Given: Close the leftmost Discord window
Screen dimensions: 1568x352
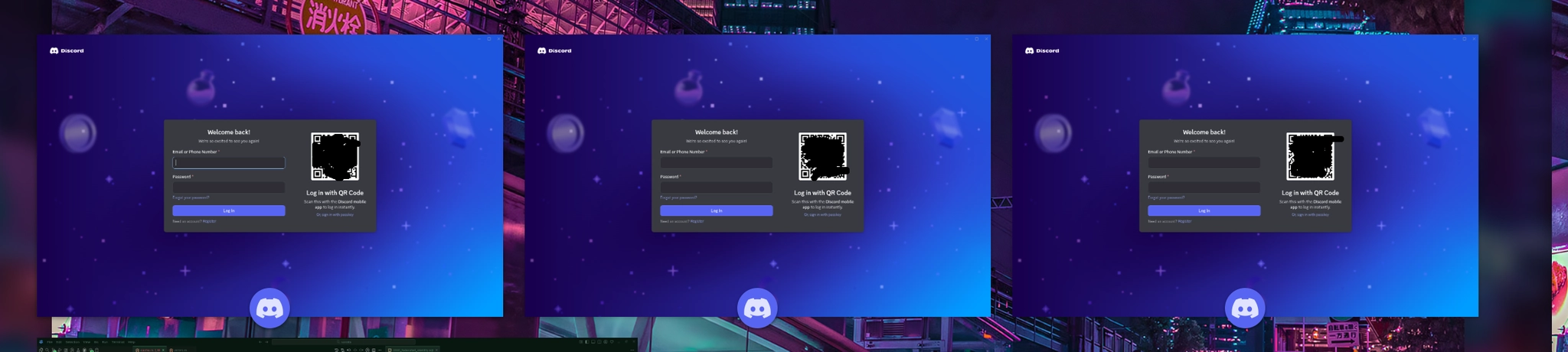Looking at the screenshot, I should point(498,39).
